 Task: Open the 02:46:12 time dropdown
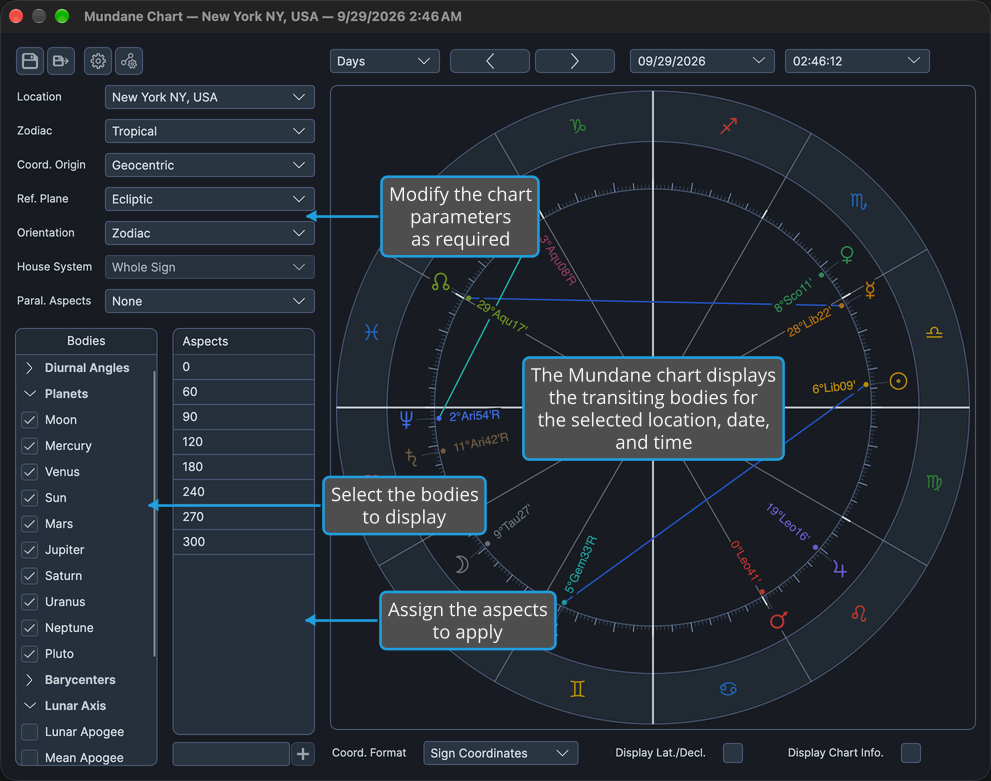(857, 61)
